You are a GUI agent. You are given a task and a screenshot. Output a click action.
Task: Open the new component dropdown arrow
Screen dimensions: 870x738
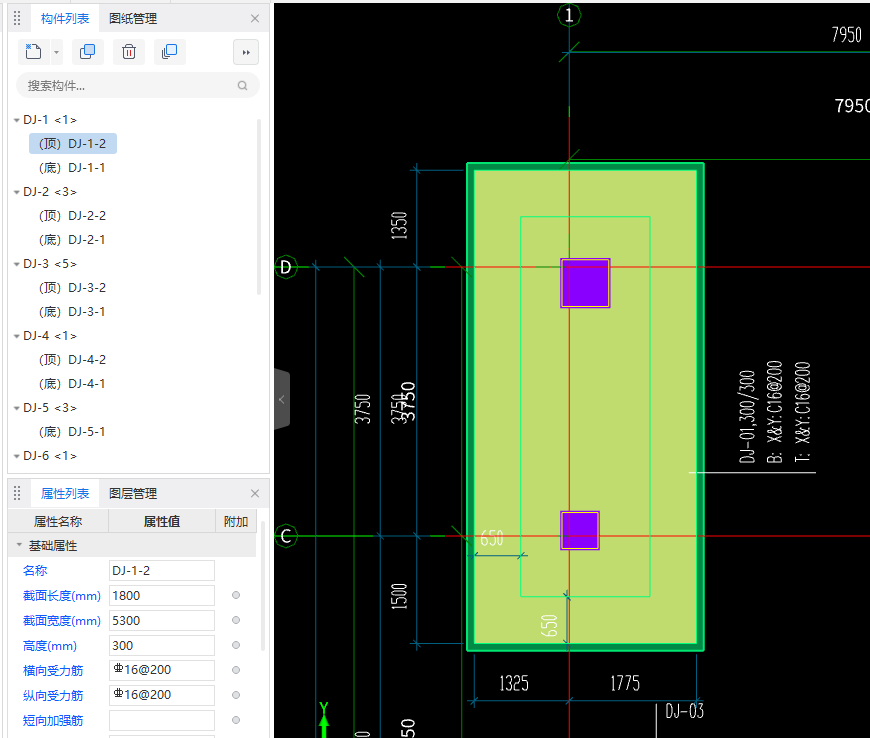[x=56, y=53]
